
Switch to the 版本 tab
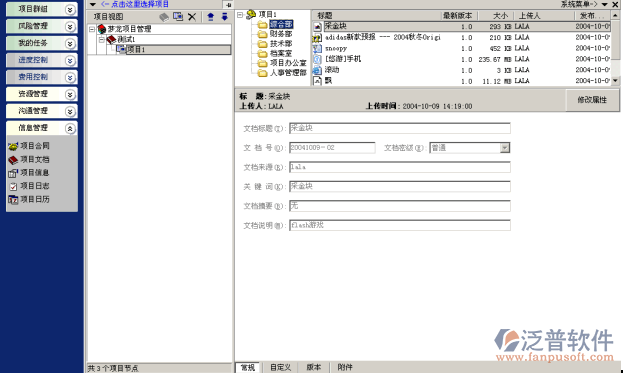click(x=313, y=367)
